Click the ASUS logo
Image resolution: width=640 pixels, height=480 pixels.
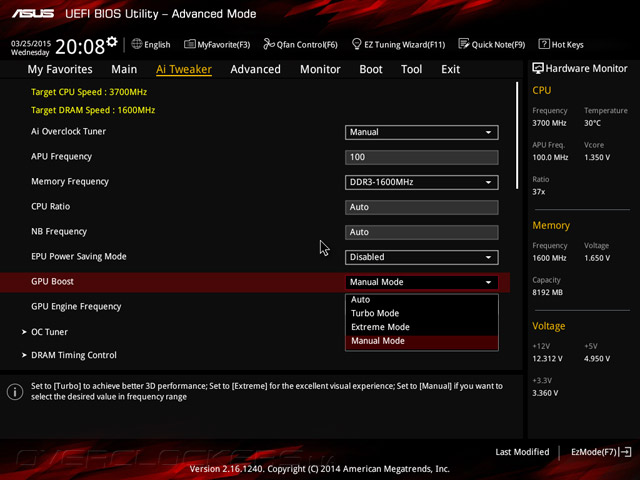(x=33, y=13)
